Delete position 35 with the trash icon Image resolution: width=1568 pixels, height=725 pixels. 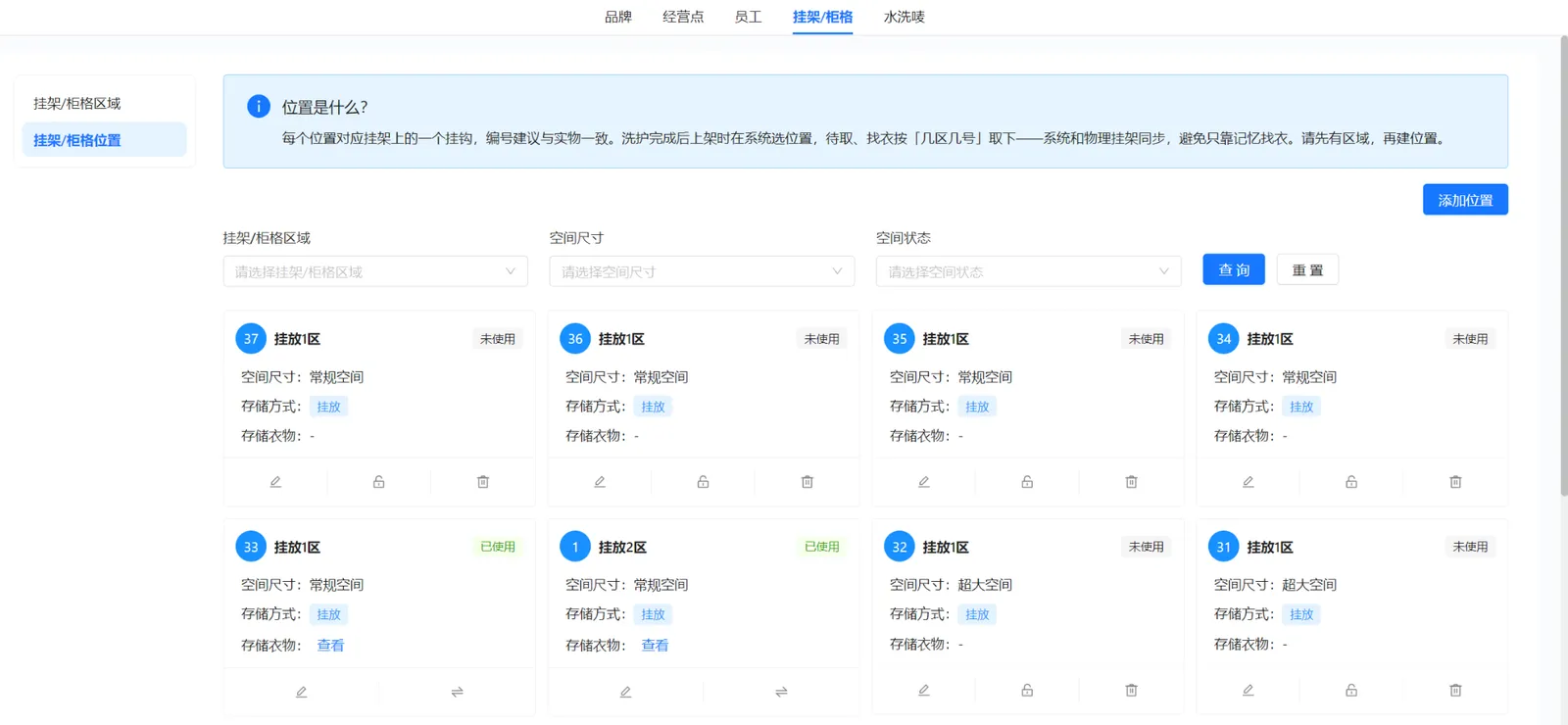[1132, 482]
